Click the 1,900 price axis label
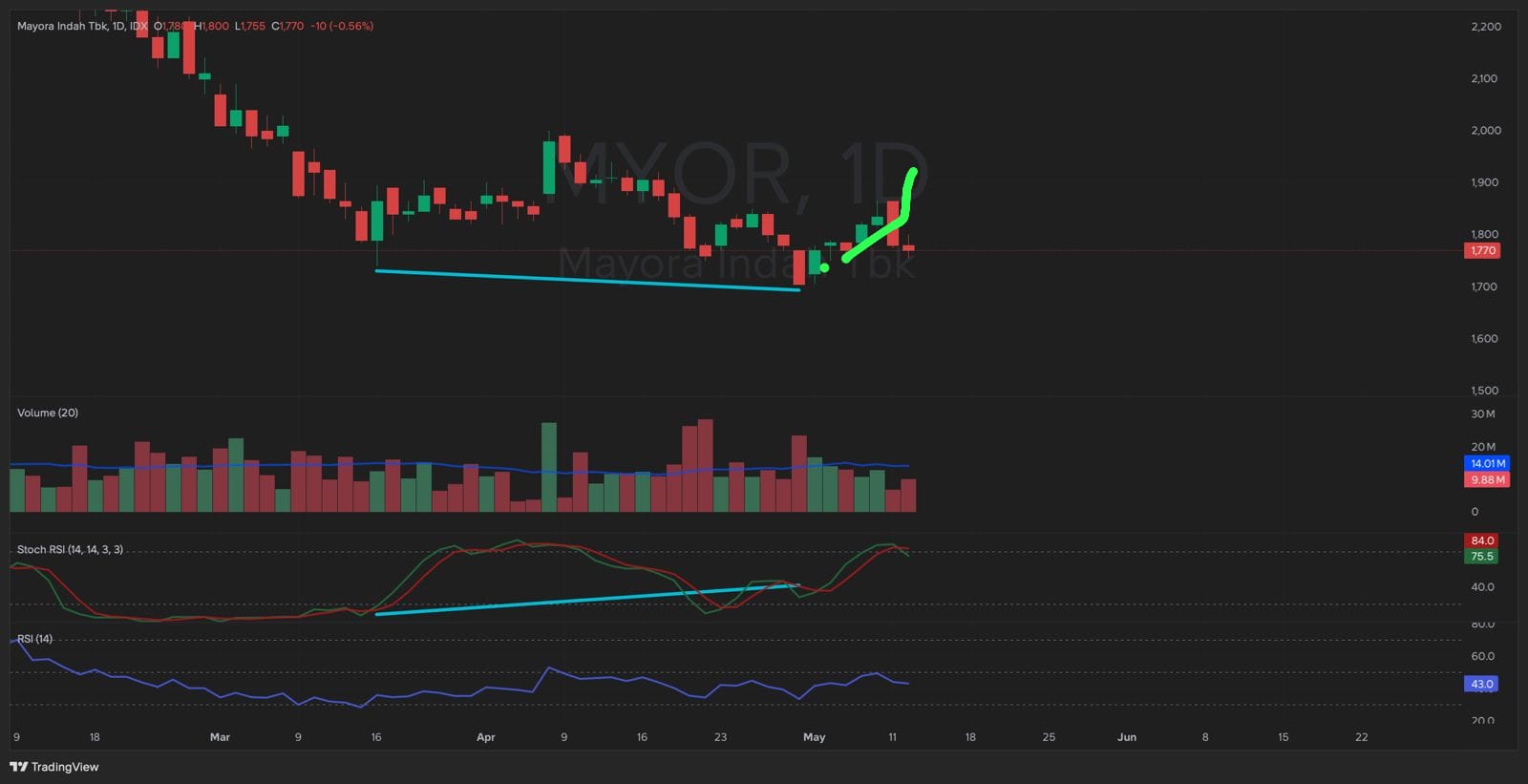This screenshot has height=784, width=1528. pyautogui.click(x=1485, y=182)
